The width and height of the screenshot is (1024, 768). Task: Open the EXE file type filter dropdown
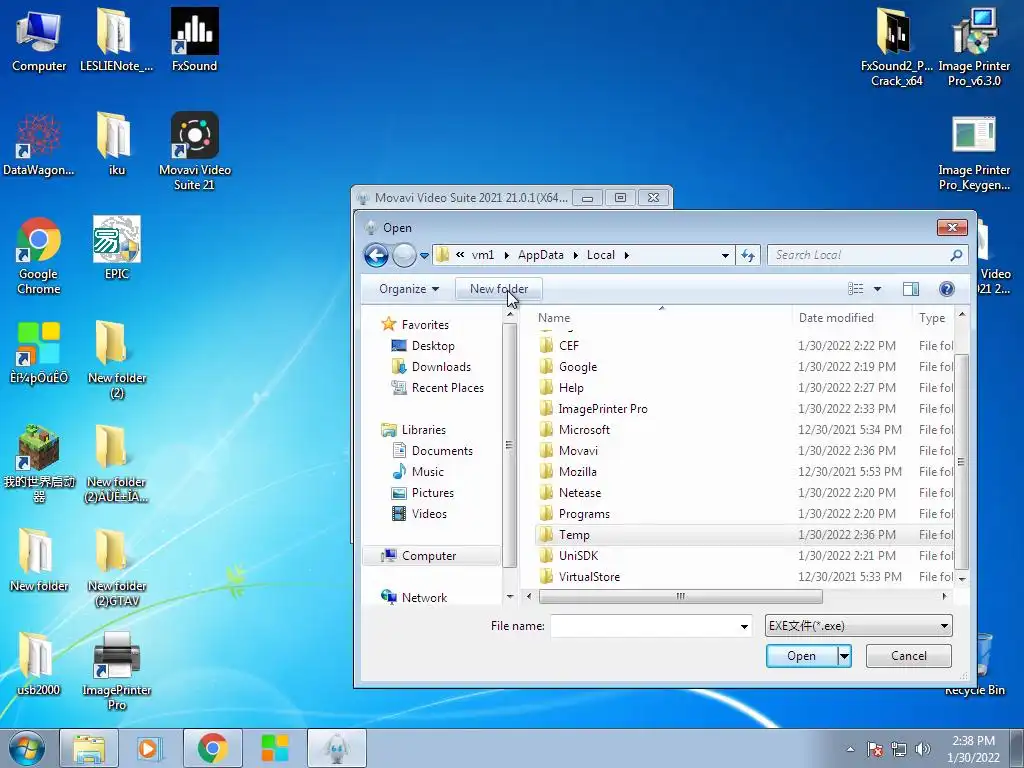tap(858, 626)
